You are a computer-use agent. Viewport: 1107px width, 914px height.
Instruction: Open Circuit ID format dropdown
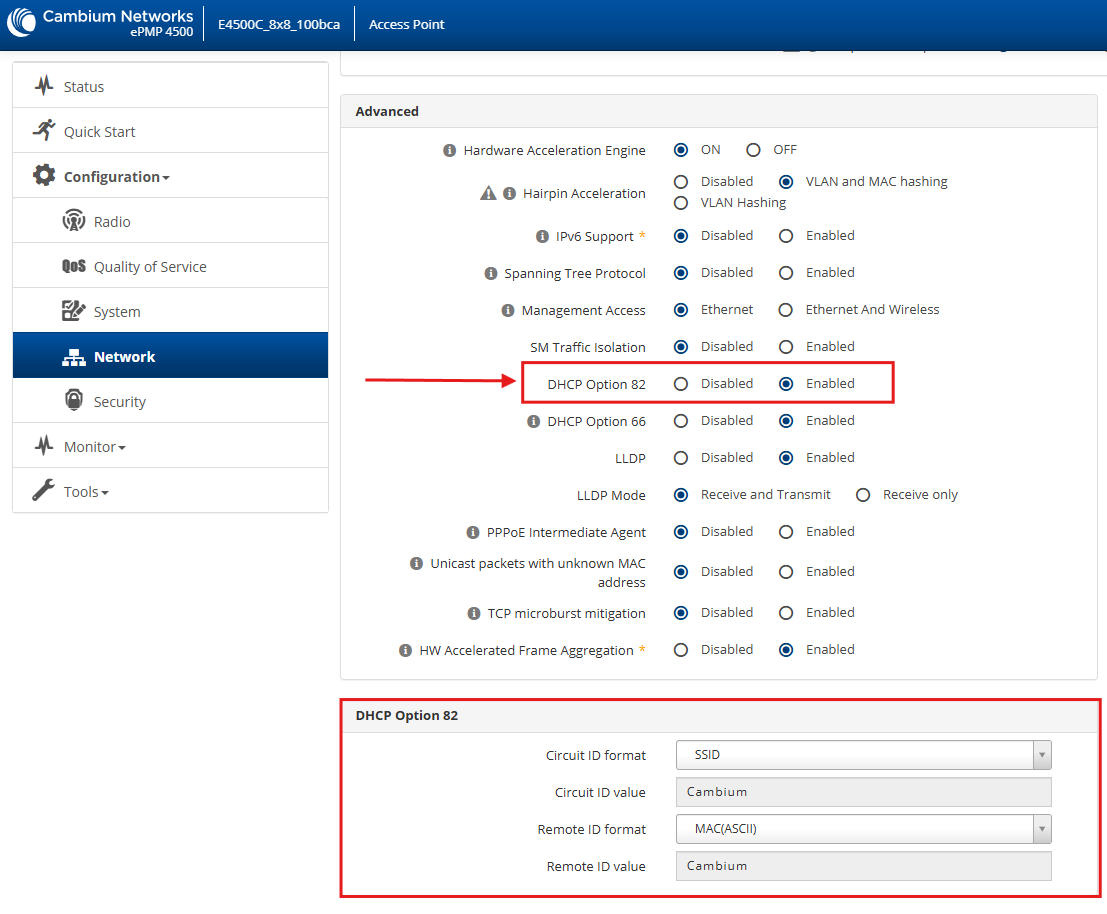[x=863, y=754]
